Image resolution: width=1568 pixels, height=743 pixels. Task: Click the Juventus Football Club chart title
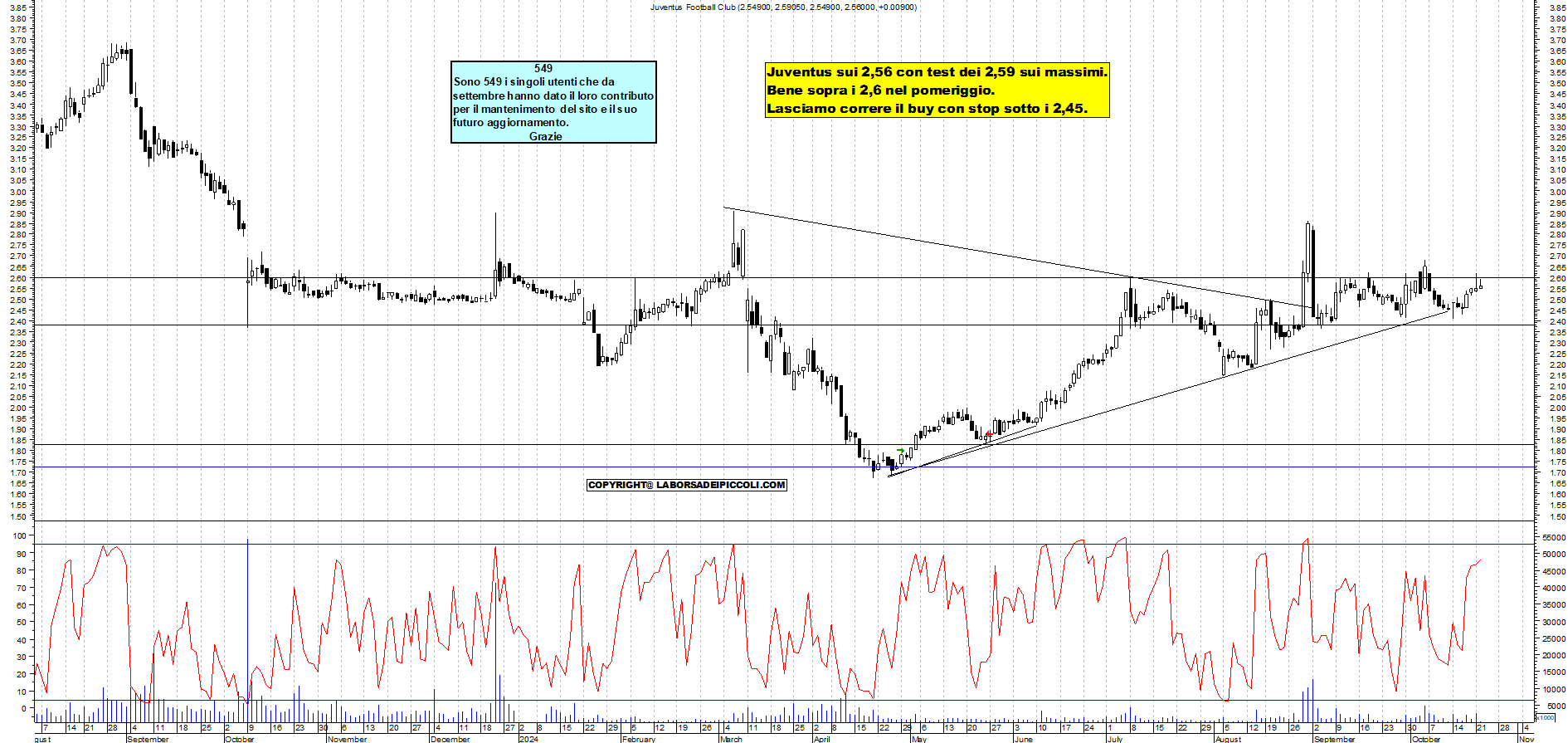click(783, 7)
